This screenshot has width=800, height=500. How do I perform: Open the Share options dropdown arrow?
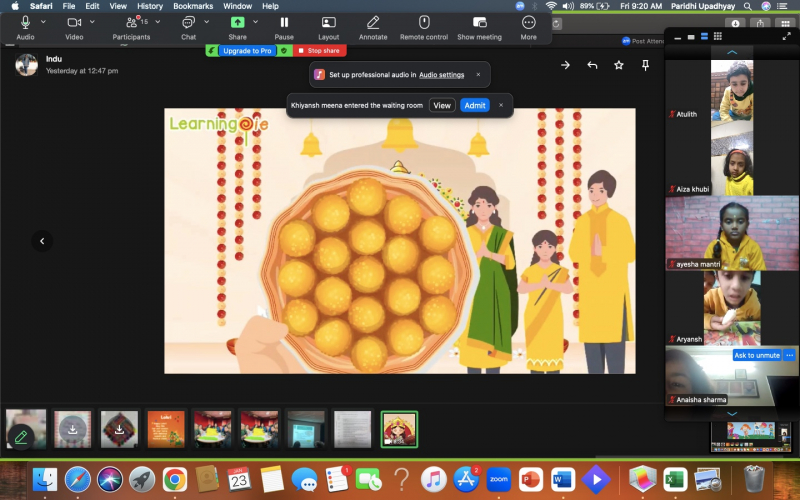[255, 21]
